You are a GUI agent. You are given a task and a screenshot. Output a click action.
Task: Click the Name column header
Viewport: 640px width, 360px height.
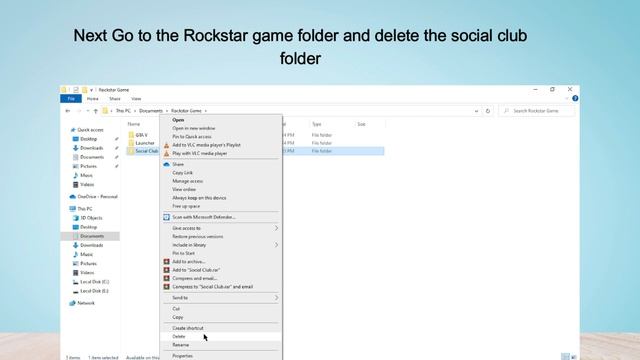134,124
